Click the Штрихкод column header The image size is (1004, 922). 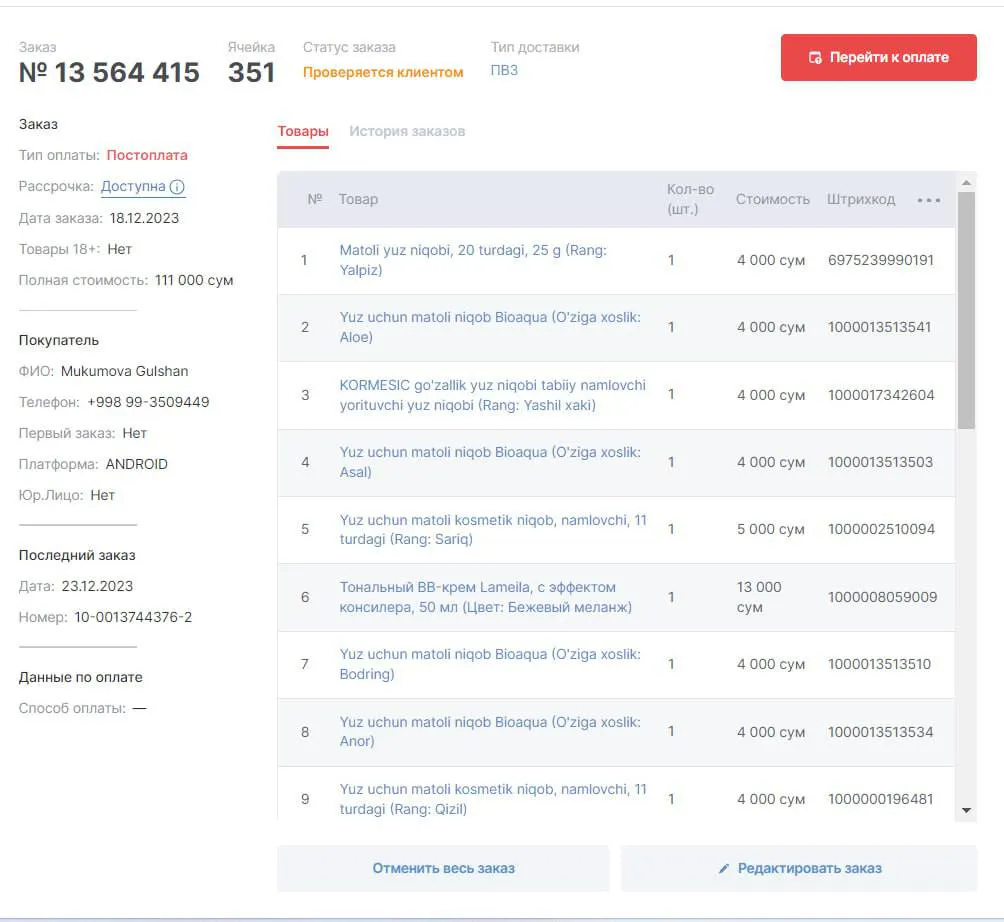pyautogui.click(x=861, y=199)
